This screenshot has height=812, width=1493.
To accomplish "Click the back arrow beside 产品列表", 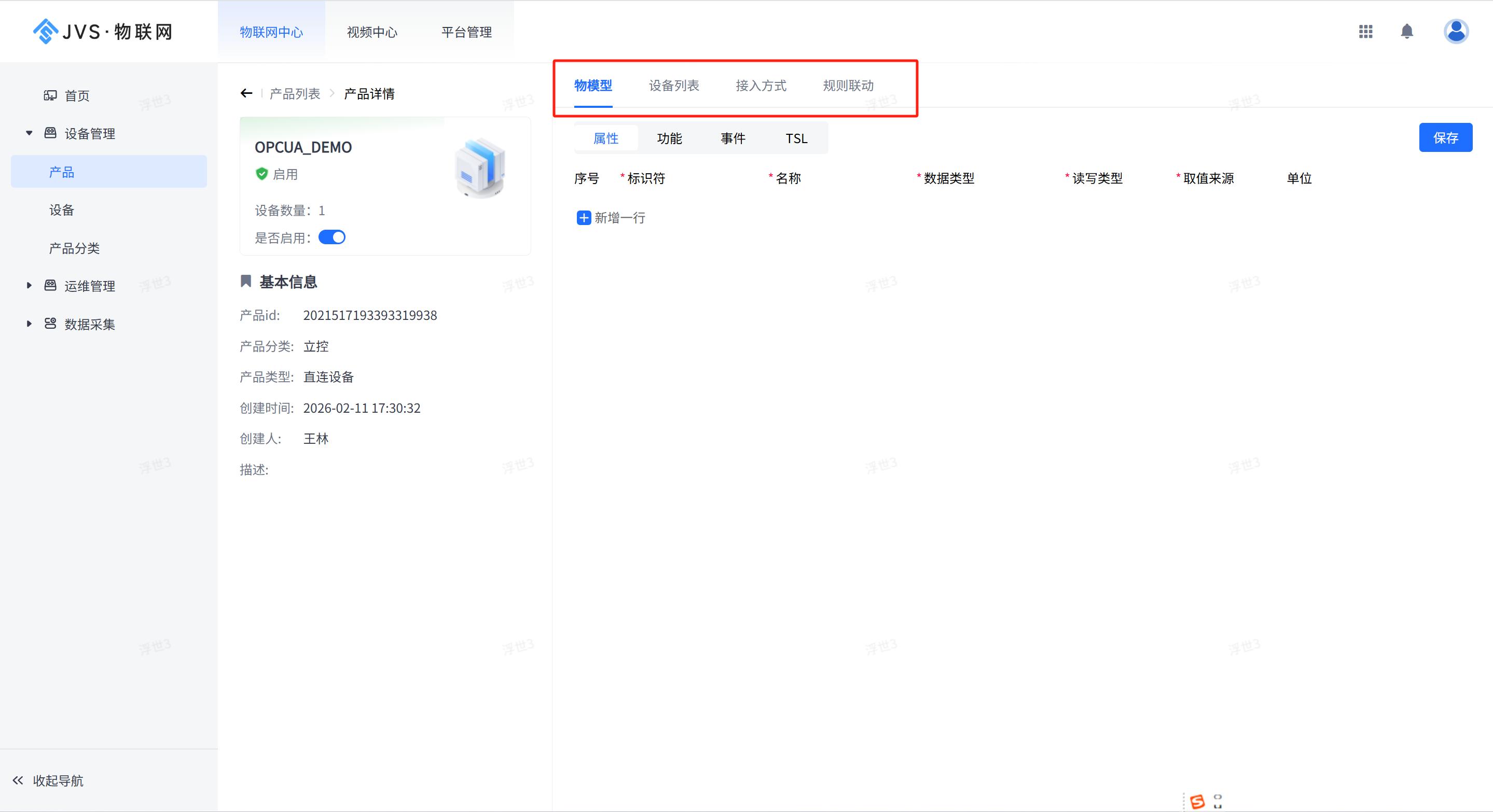I will [x=246, y=93].
